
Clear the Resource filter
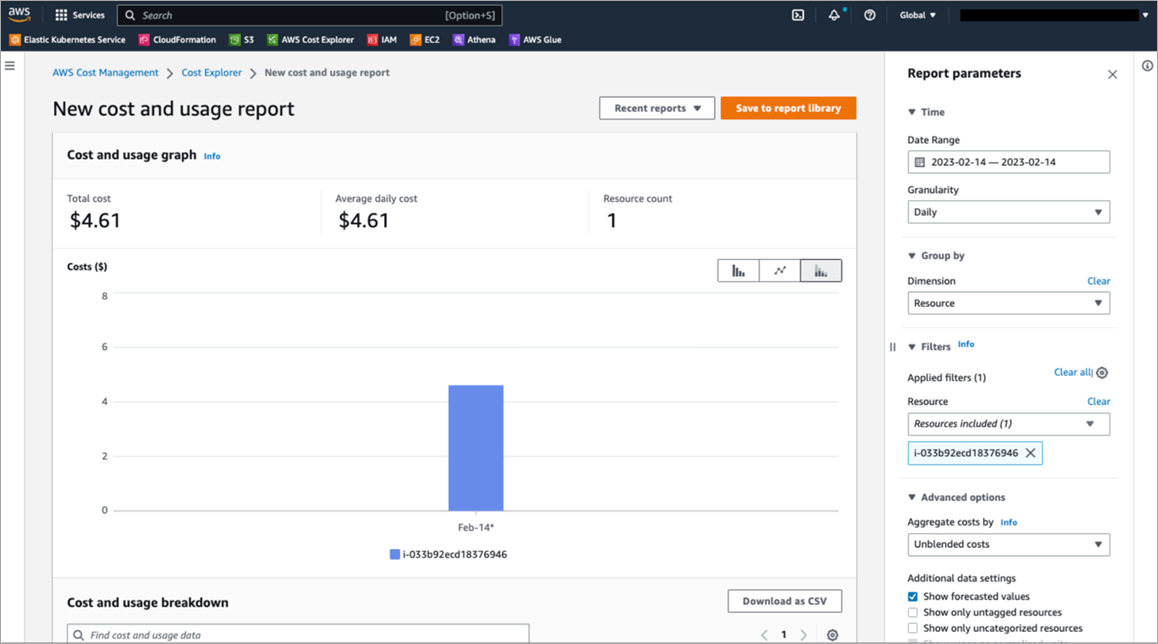tap(1098, 402)
